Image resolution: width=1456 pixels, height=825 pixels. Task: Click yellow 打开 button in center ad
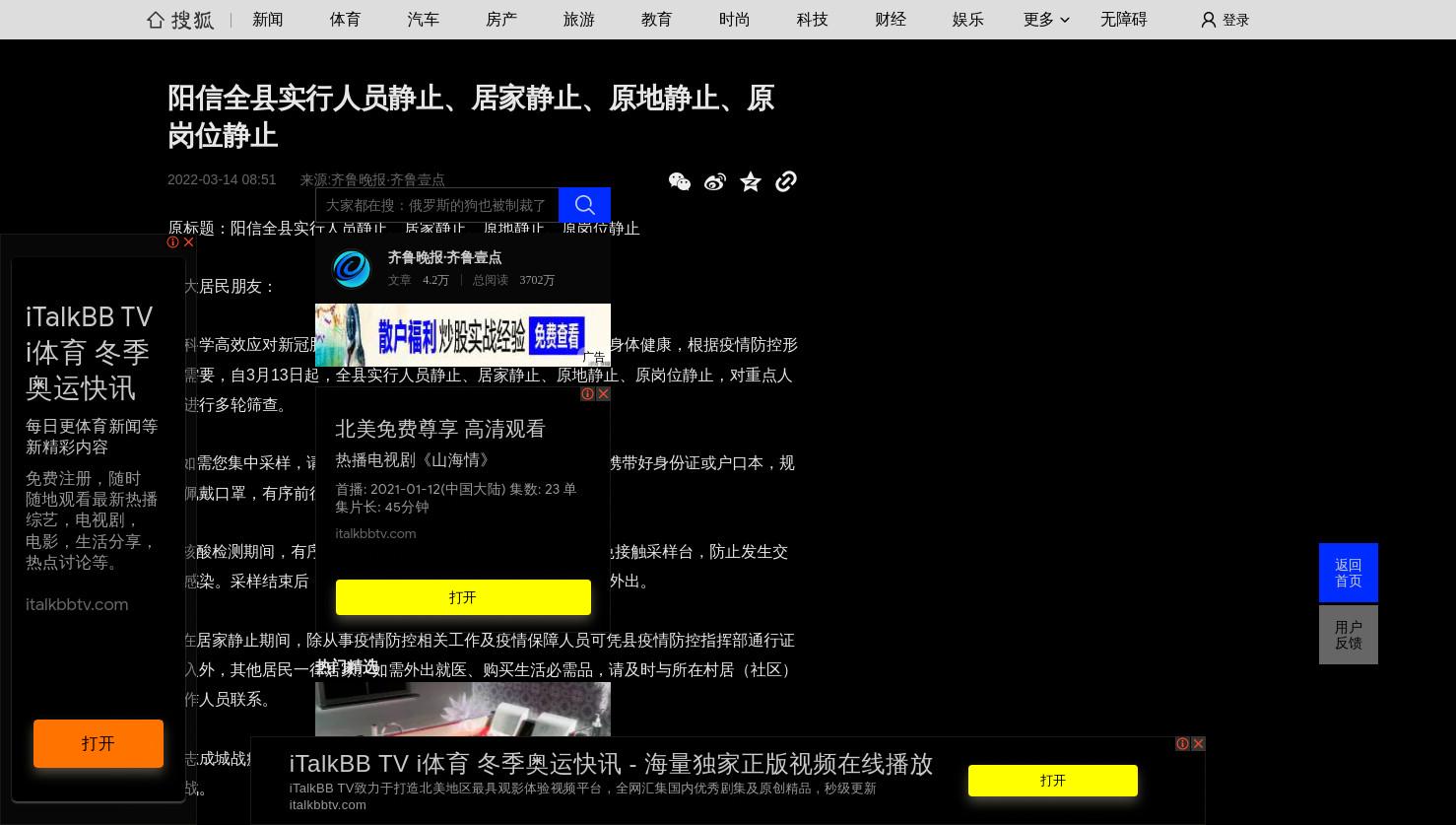click(463, 597)
